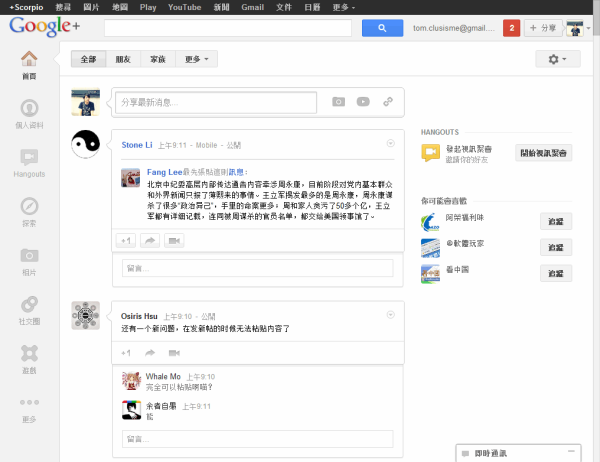Screen dimensions: 600x462
Task: Click the 余省自墨 commenter name
Action: point(161,406)
